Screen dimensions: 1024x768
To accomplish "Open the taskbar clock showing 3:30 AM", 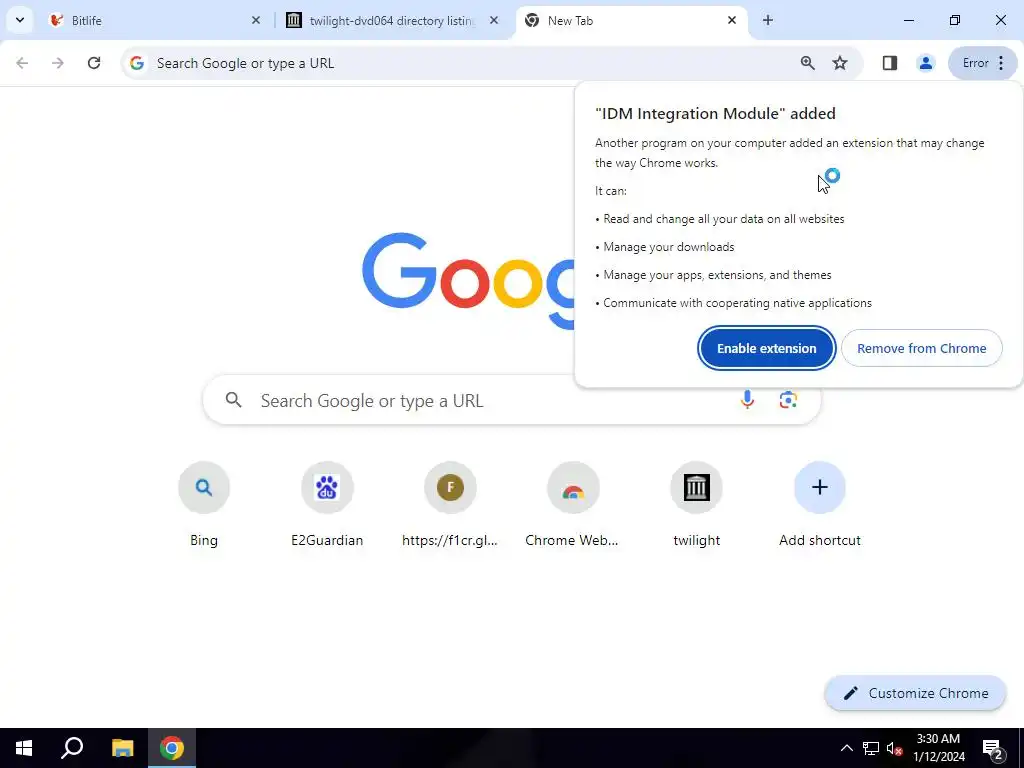I will point(938,748).
